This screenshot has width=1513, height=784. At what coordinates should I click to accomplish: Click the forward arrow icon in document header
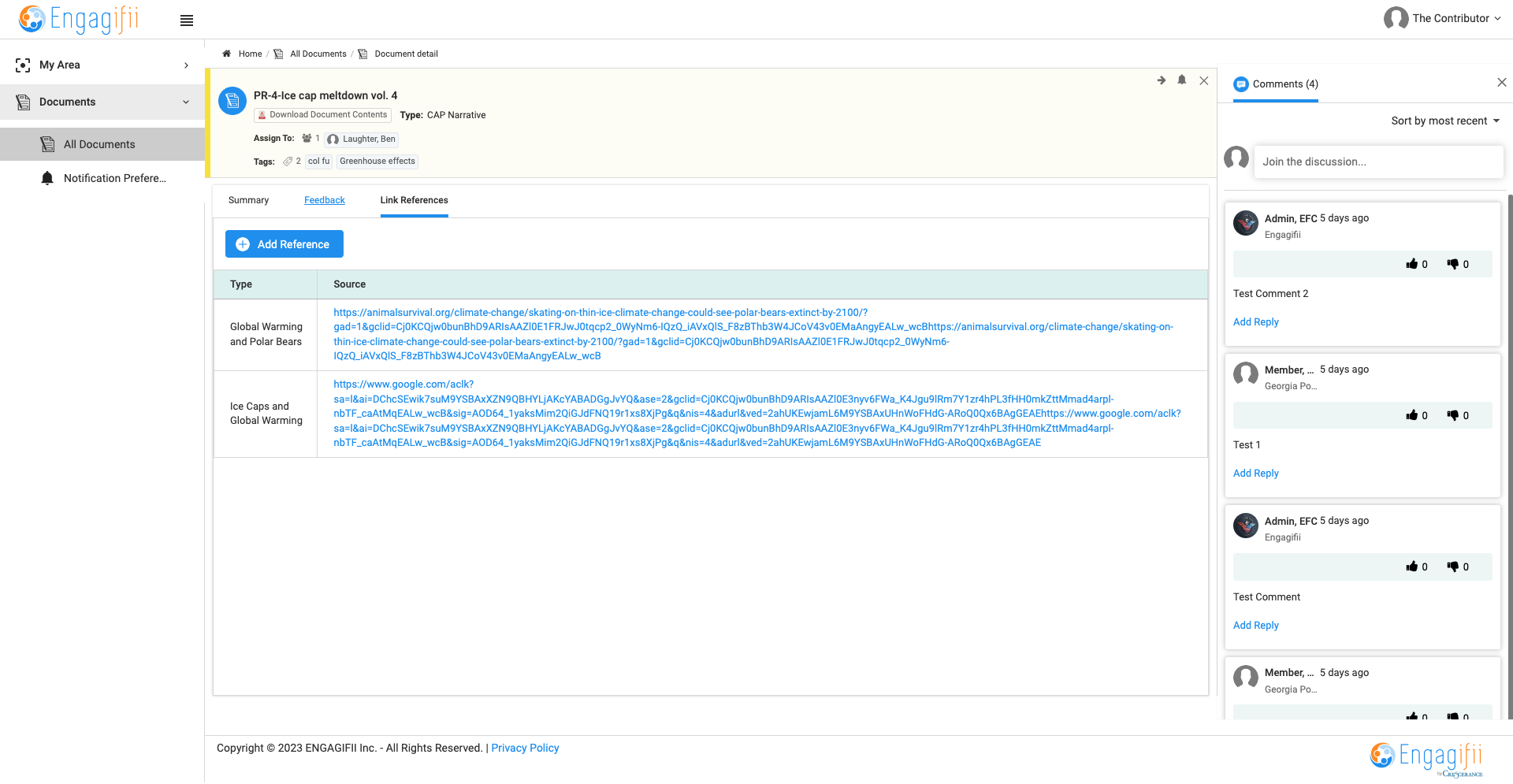coord(1162,80)
